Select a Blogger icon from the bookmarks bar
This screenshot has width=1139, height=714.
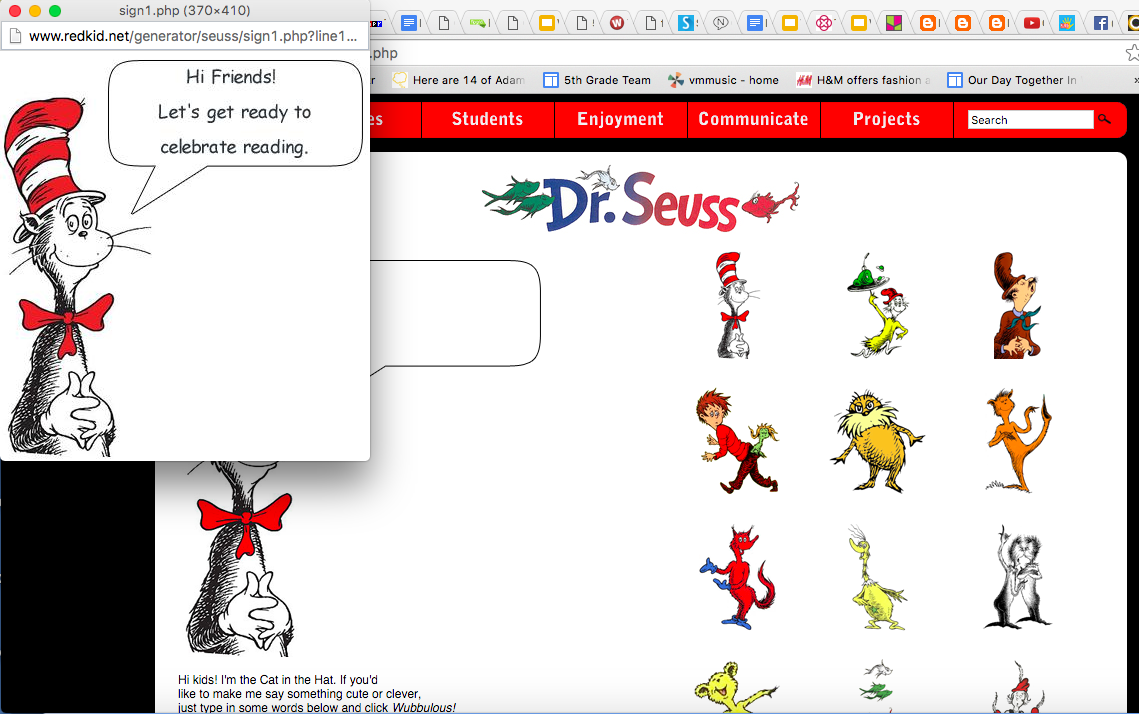click(x=930, y=22)
